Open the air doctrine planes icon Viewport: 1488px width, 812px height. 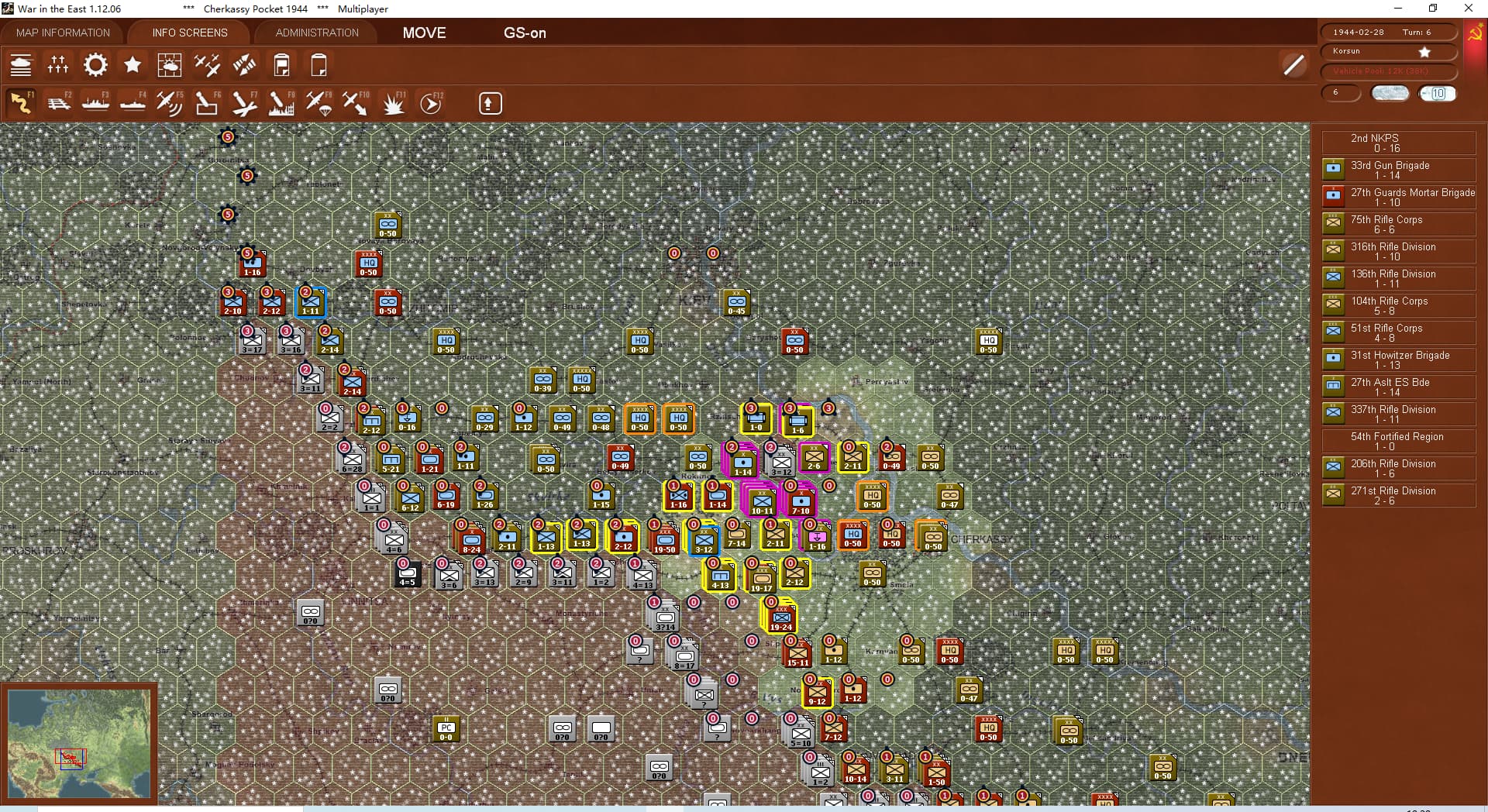pos(207,65)
